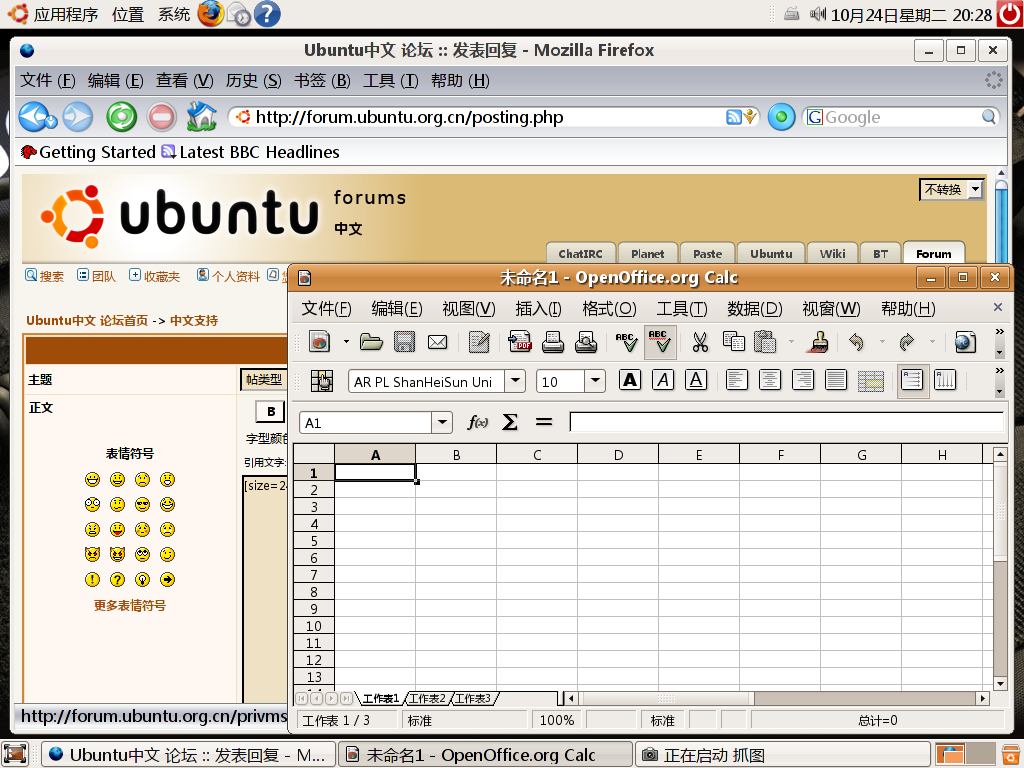Show more standard toolbar buttons in Calc
1024x768 pixels.
[x=999, y=332]
